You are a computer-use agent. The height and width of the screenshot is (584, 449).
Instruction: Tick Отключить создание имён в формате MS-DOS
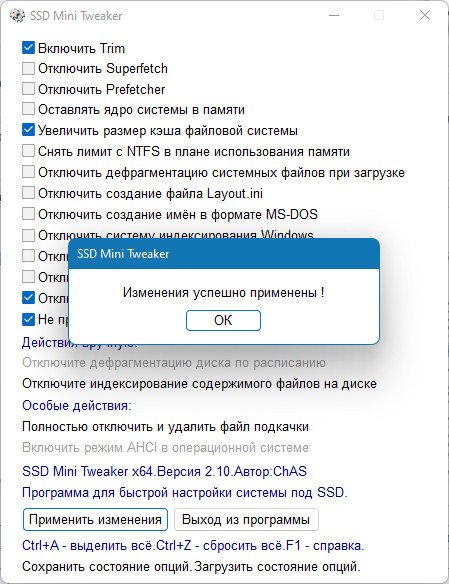tap(28, 214)
